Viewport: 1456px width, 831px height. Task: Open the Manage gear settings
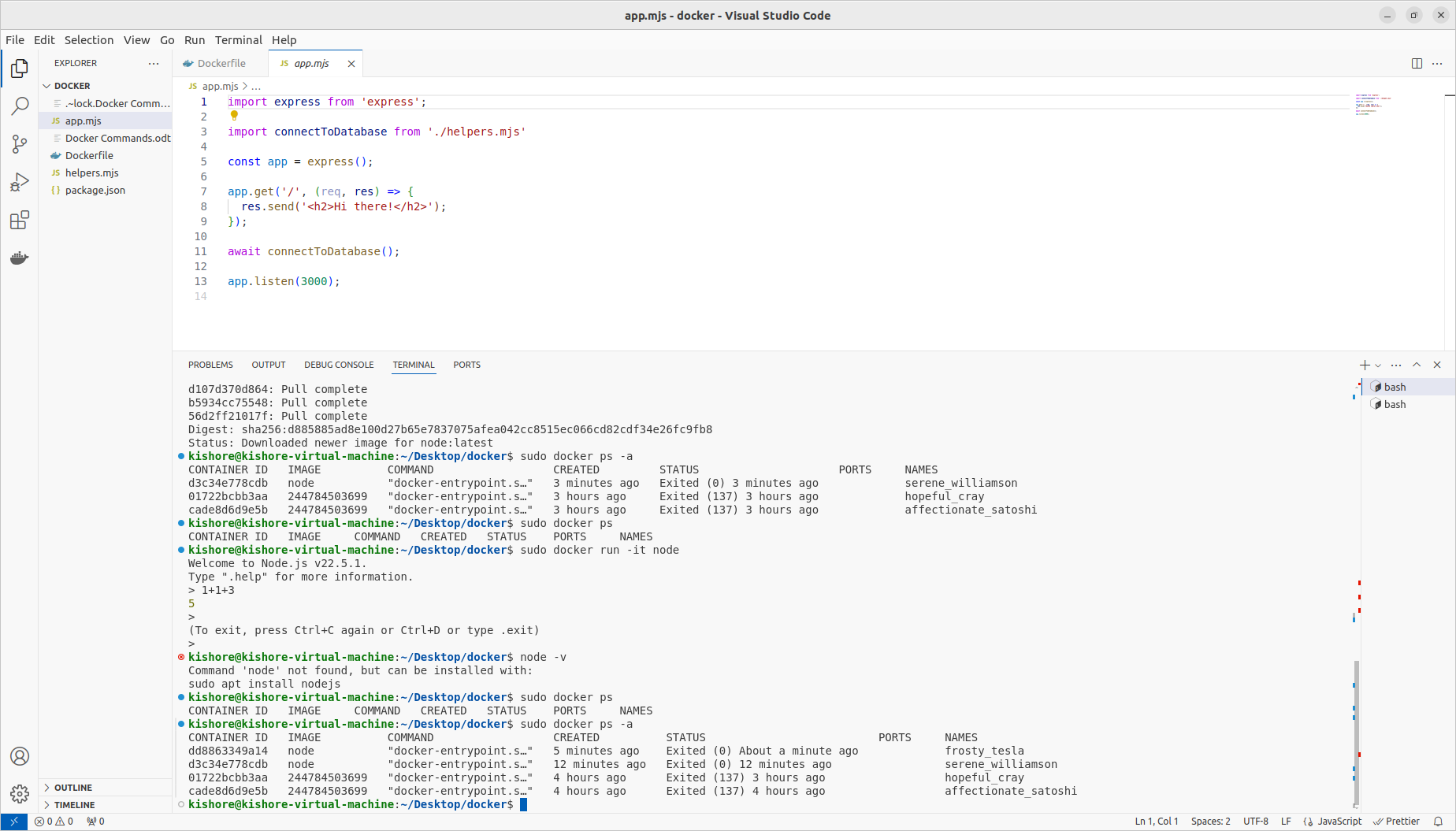pos(20,793)
